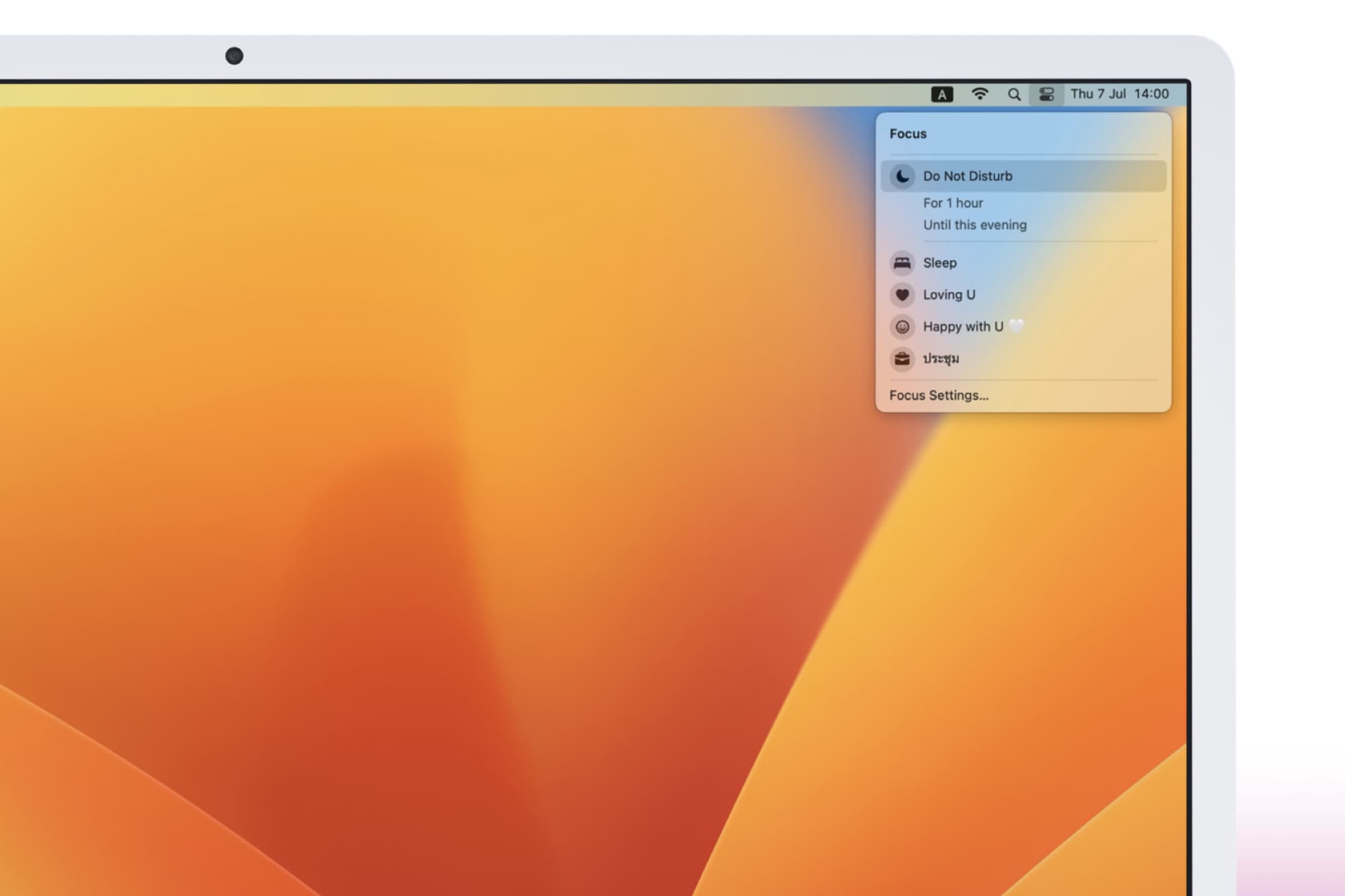Open Spotlight search magnifier
This screenshot has width=1345, height=896.
pyautogui.click(x=1014, y=95)
